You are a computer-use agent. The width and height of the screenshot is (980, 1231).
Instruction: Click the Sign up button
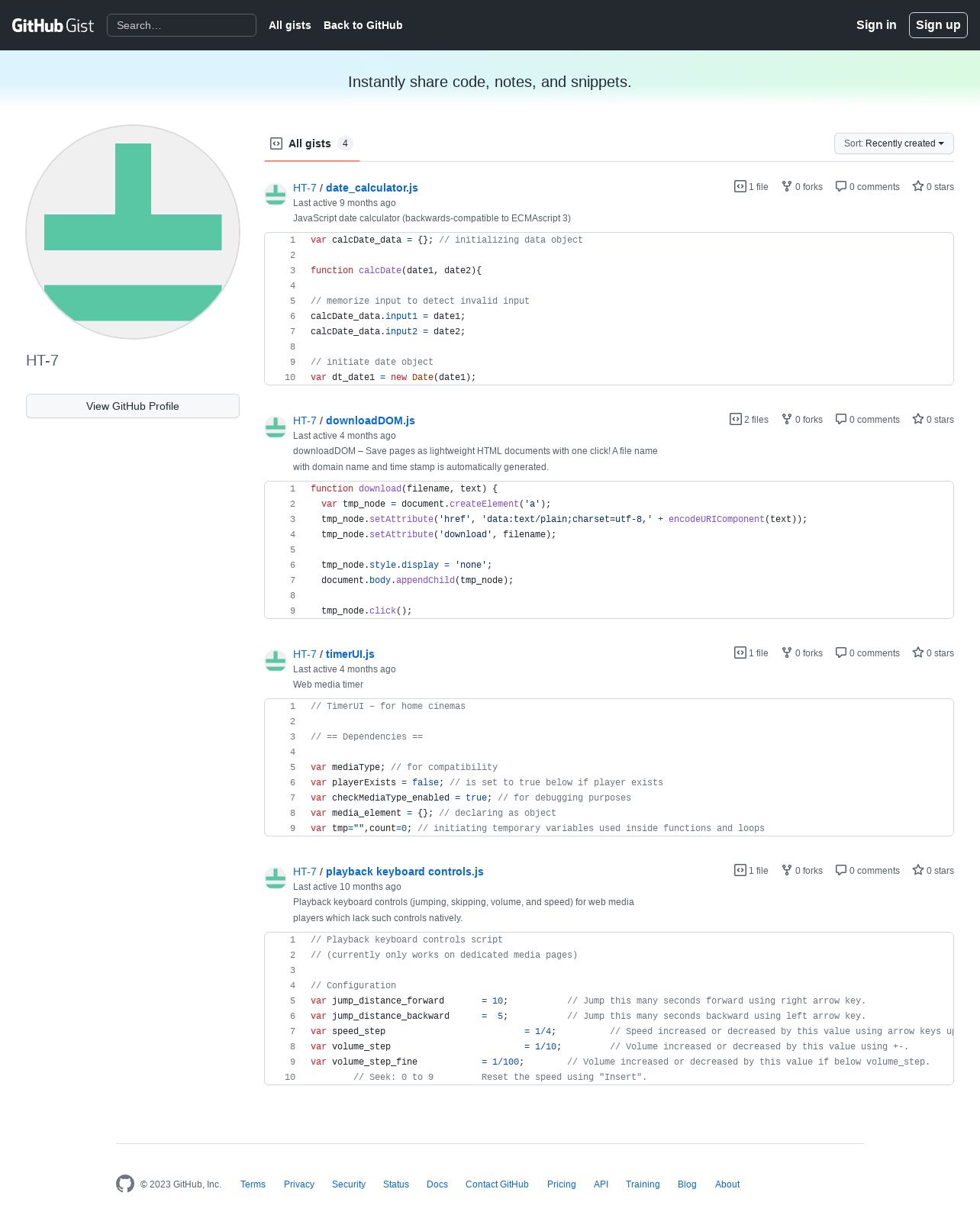pos(938,25)
